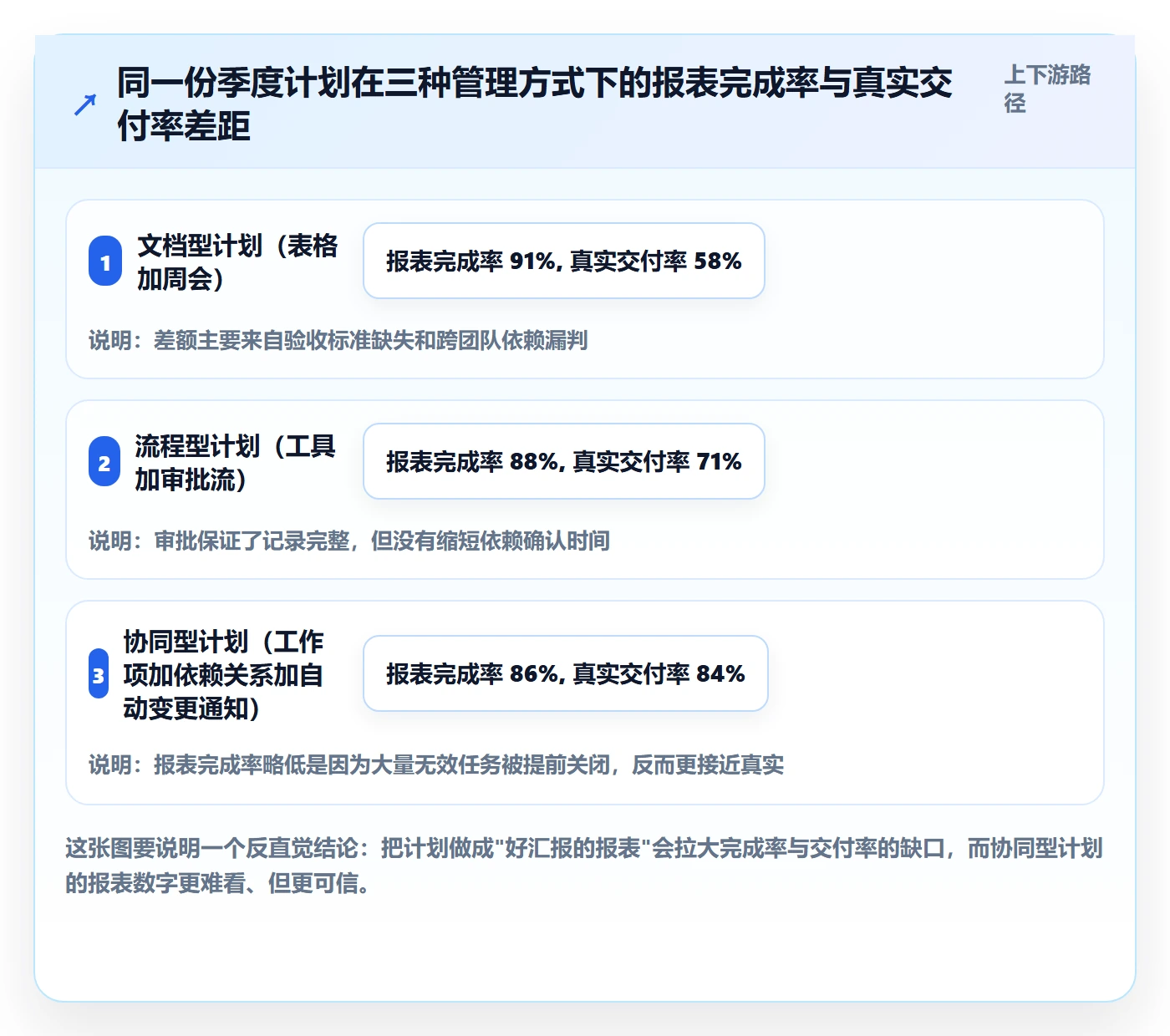Select the 协同型计划 heading in the third card

(224, 674)
